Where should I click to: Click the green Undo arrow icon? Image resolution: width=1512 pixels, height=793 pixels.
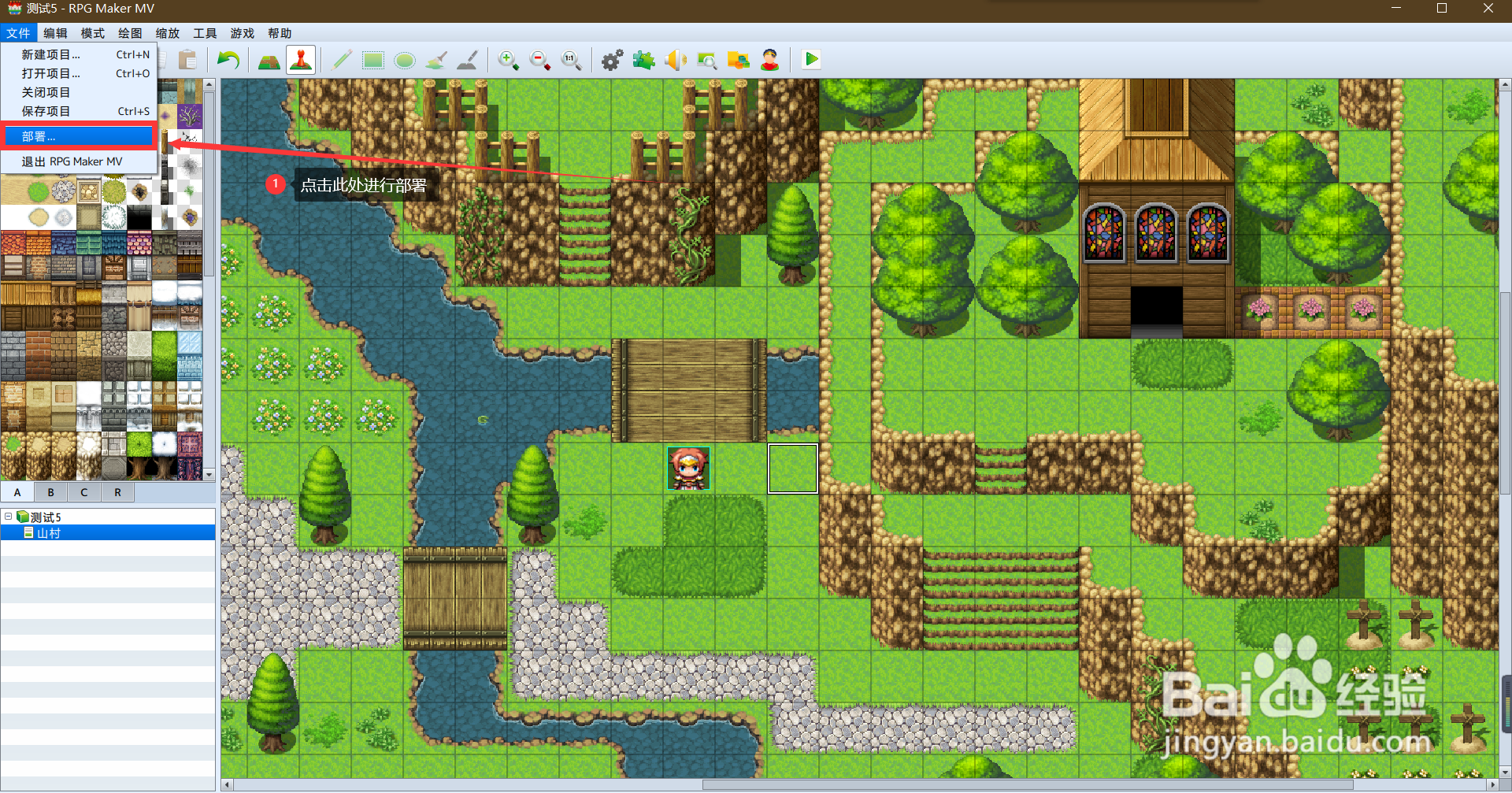click(x=228, y=60)
